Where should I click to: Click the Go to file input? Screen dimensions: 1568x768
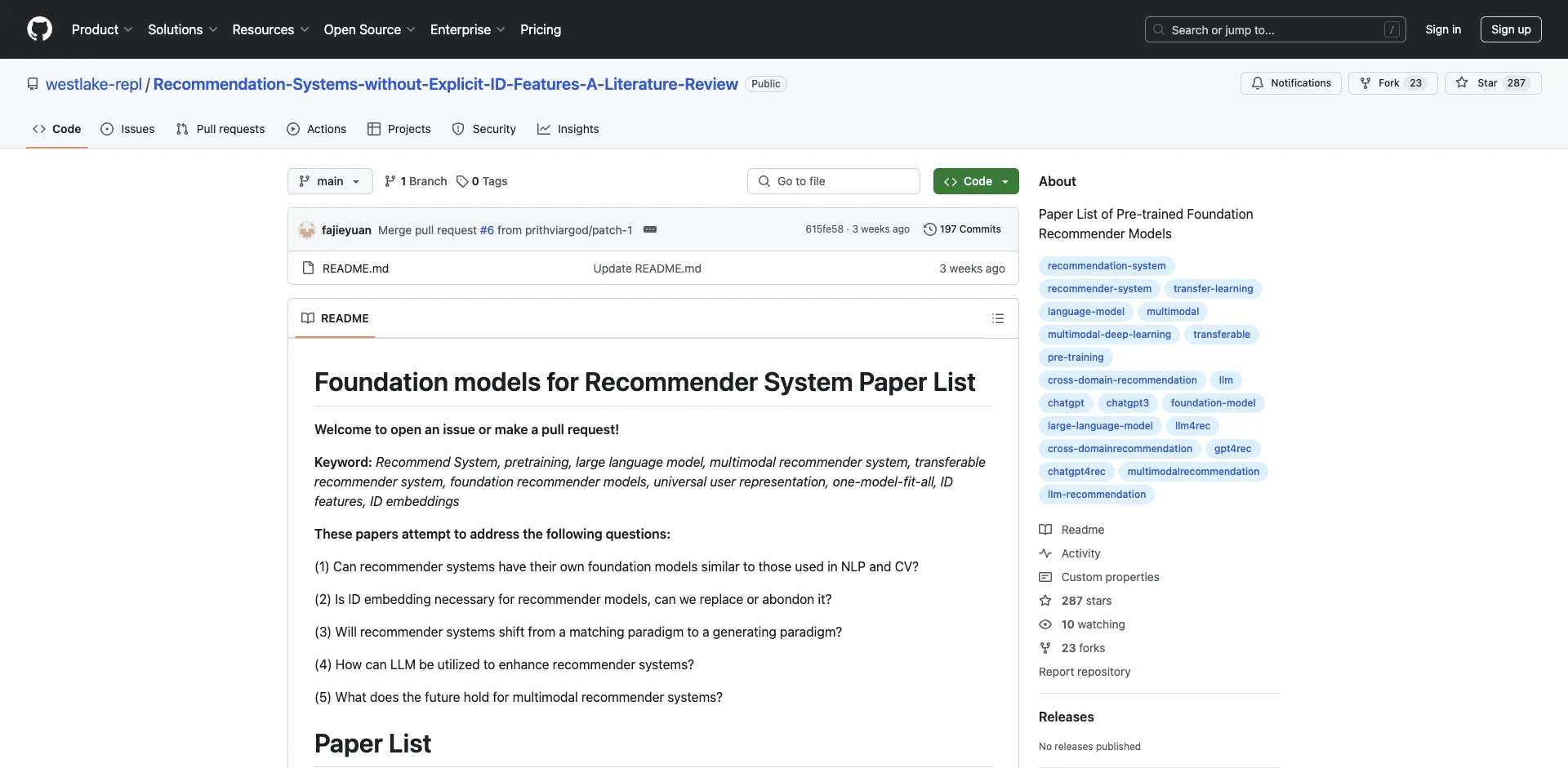tap(834, 181)
